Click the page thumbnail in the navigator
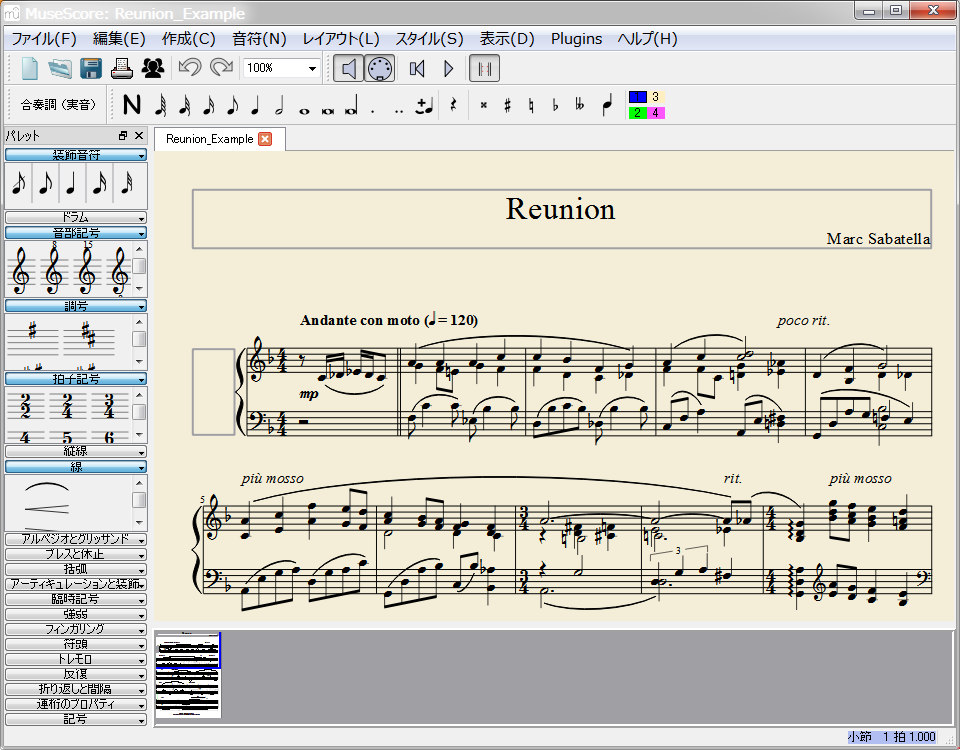The height and width of the screenshot is (750, 960). pyautogui.click(x=187, y=675)
